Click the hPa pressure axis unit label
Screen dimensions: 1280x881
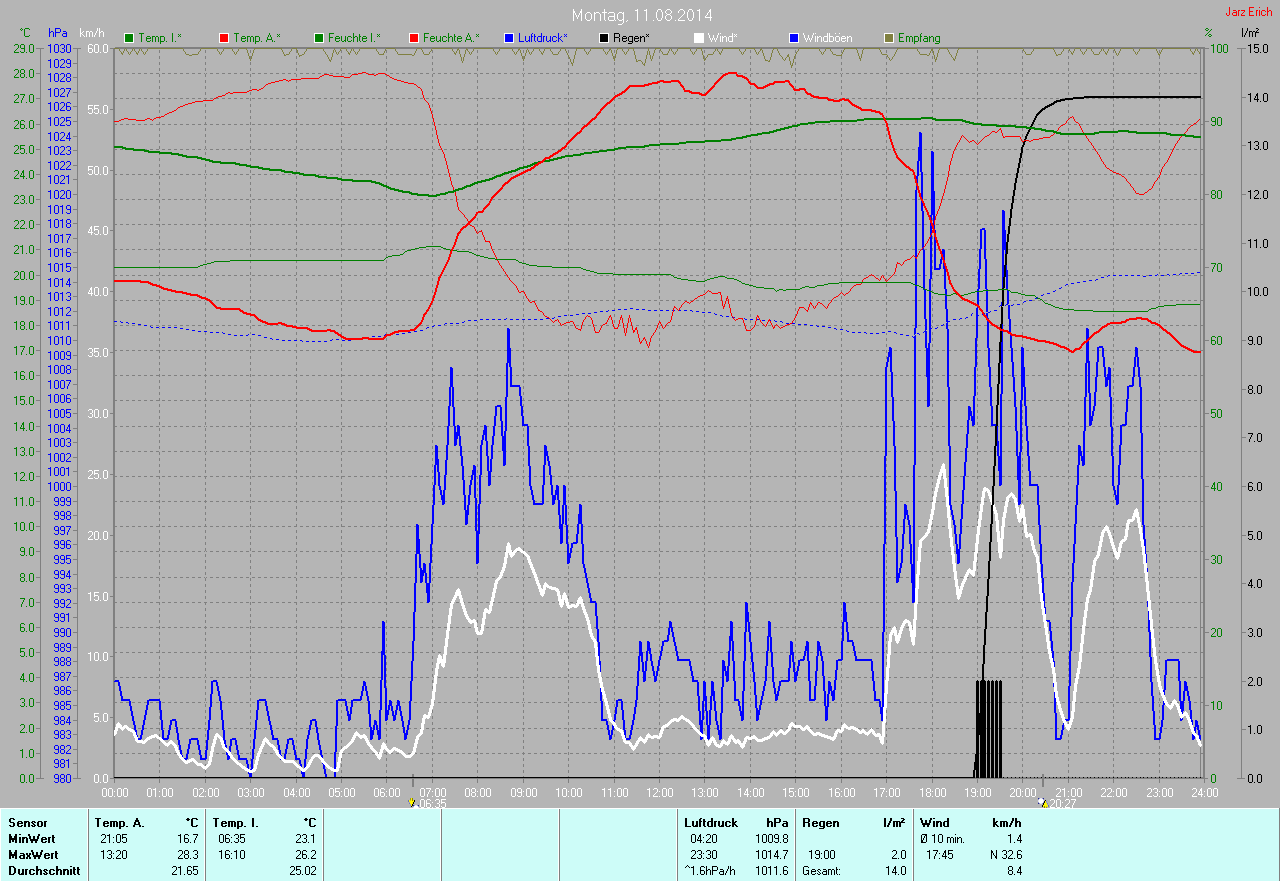coord(58,33)
